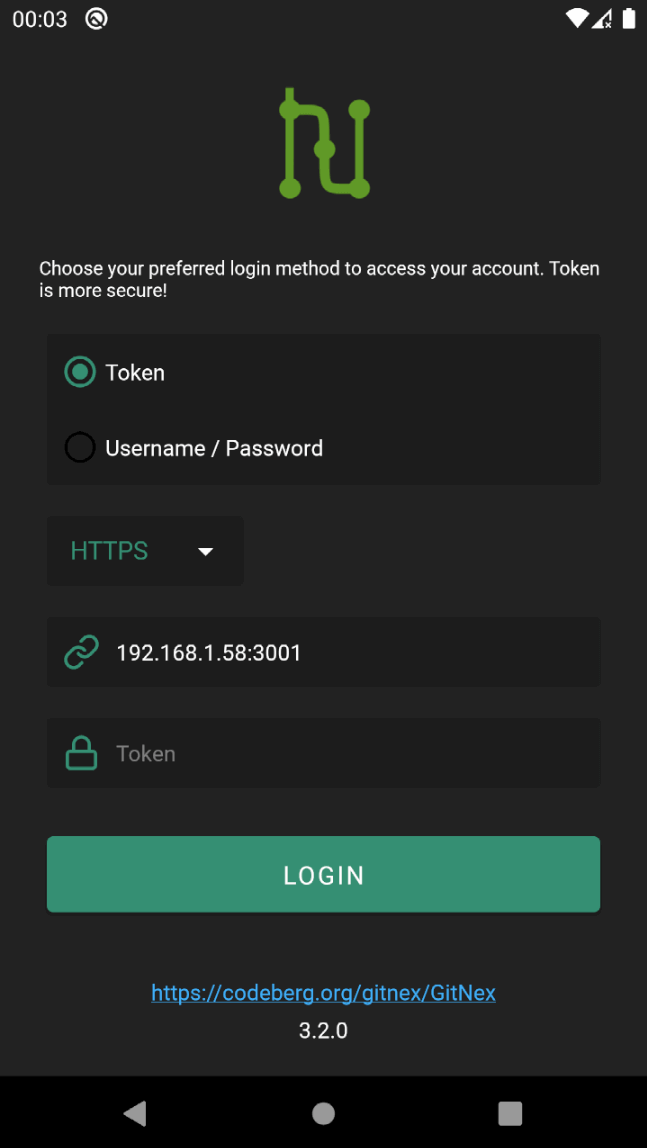Screen dimensions: 647x1148
Task: Choose the Username / Password label option
Action: pos(214,448)
